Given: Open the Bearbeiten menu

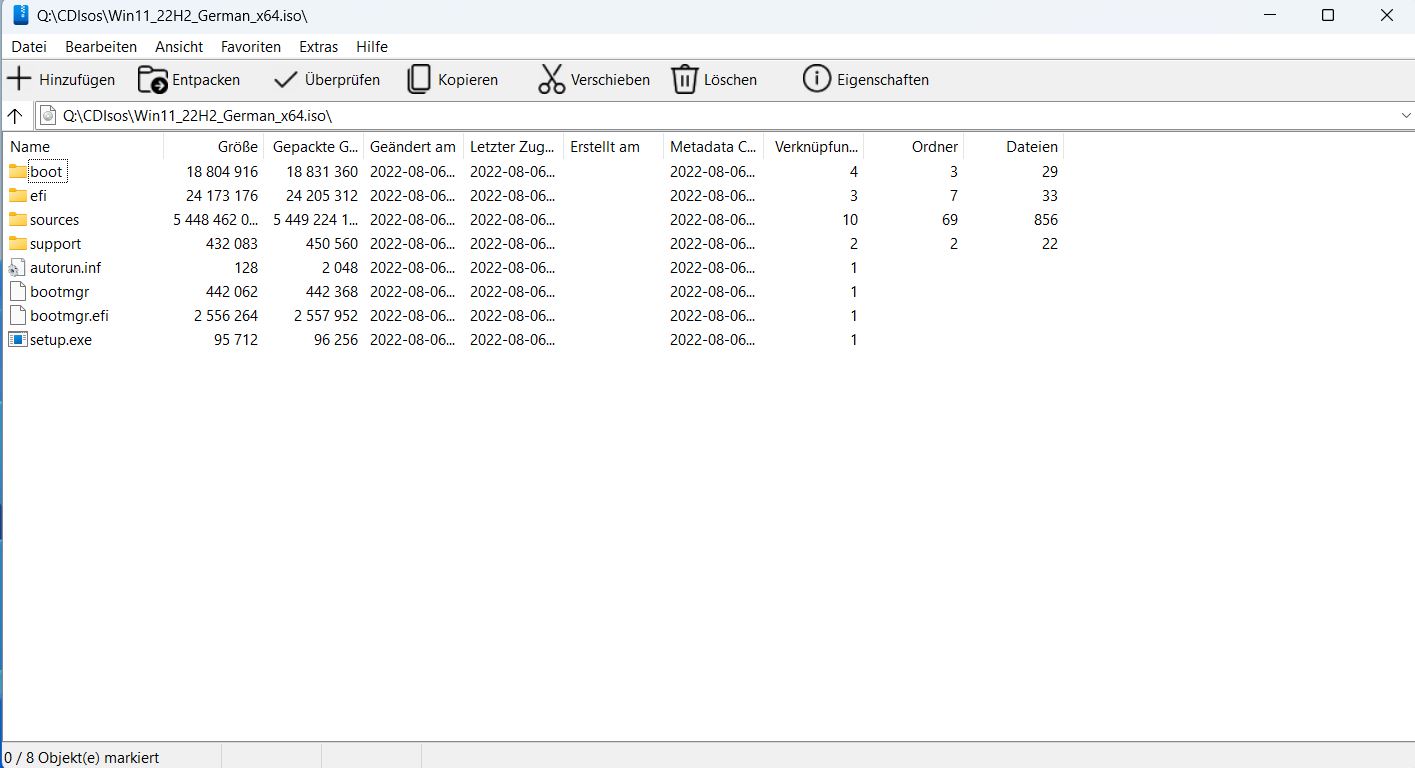Looking at the screenshot, I should point(101,47).
